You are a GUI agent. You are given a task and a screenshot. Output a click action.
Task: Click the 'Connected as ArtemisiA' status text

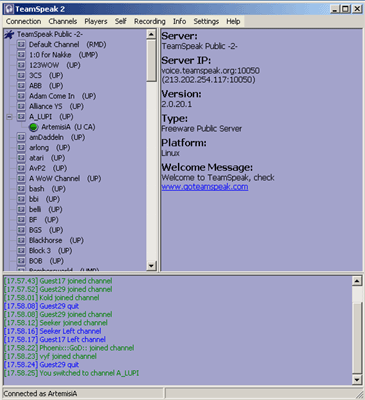(x=40, y=394)
